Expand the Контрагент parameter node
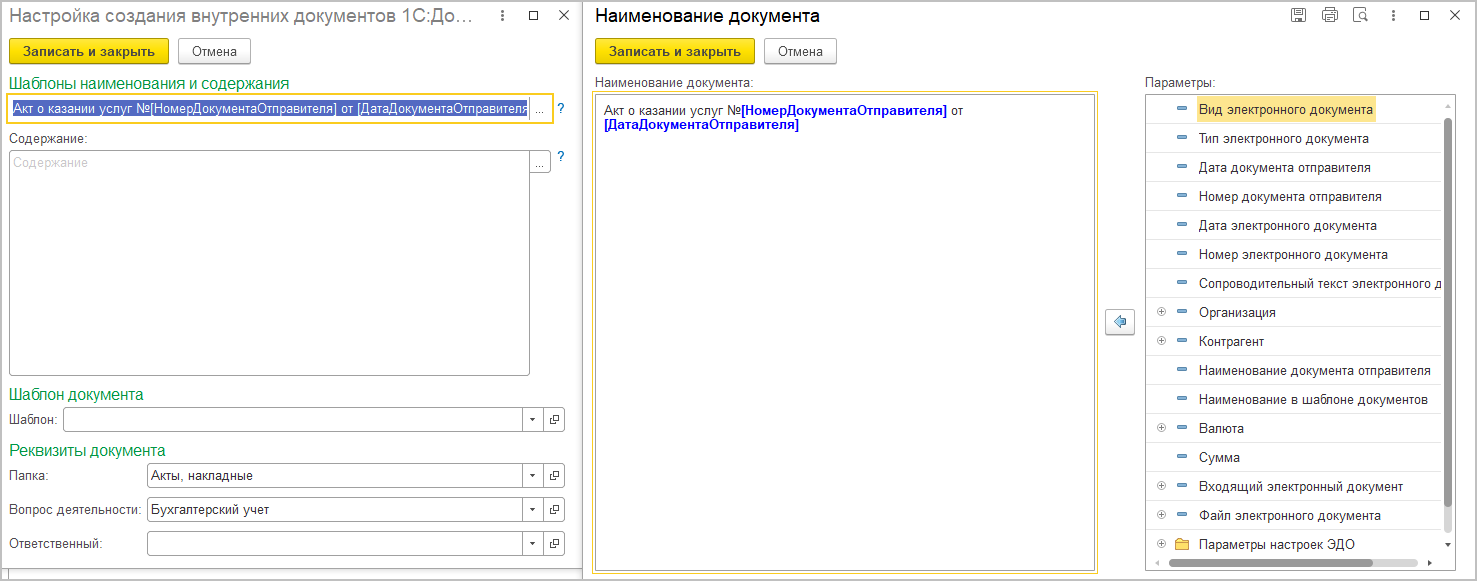The image size is (1477, 581). click(x=1161, y=341)
